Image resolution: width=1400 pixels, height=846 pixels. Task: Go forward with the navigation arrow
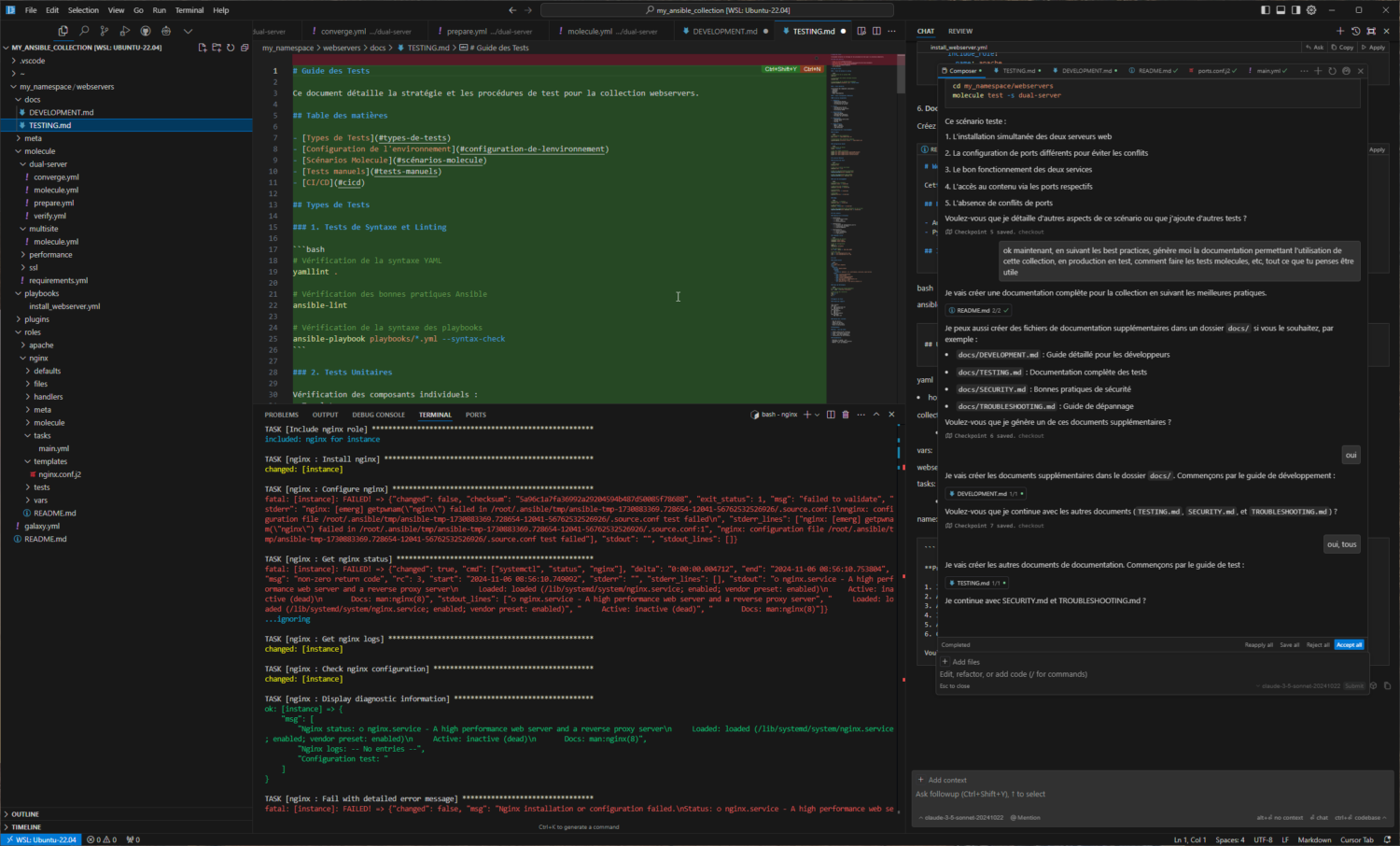click(528, 10)
